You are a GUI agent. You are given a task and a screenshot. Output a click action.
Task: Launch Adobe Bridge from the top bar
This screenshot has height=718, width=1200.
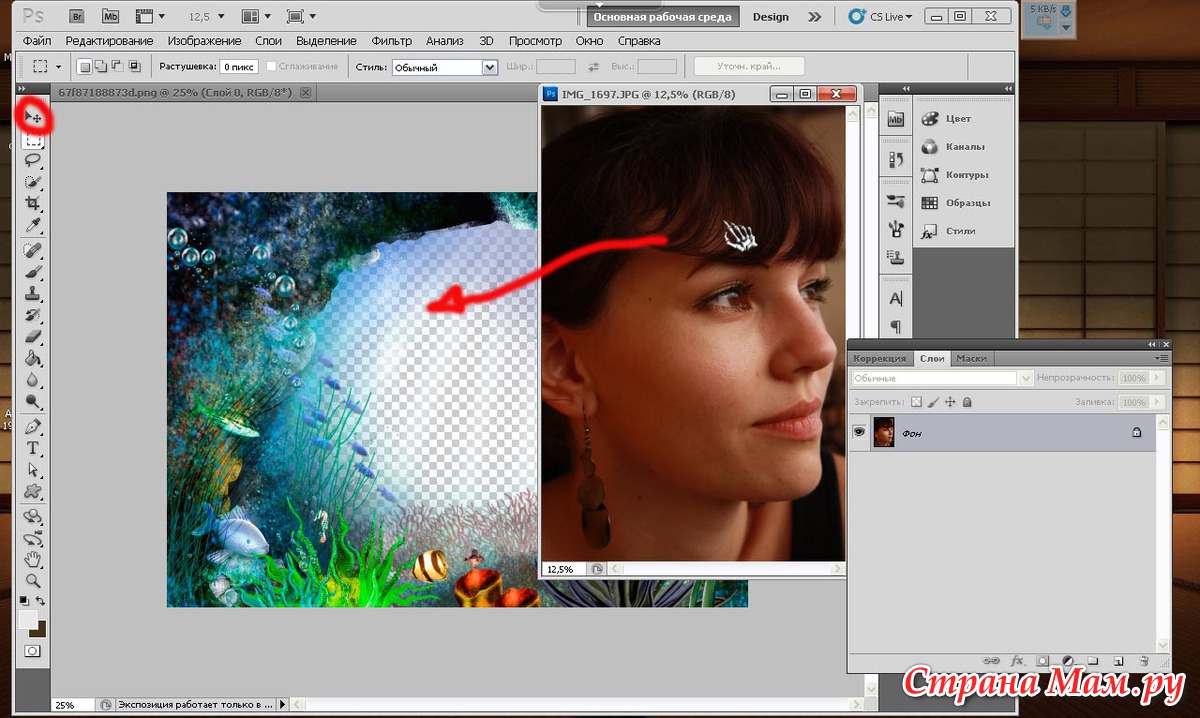[x=78, y=16]
